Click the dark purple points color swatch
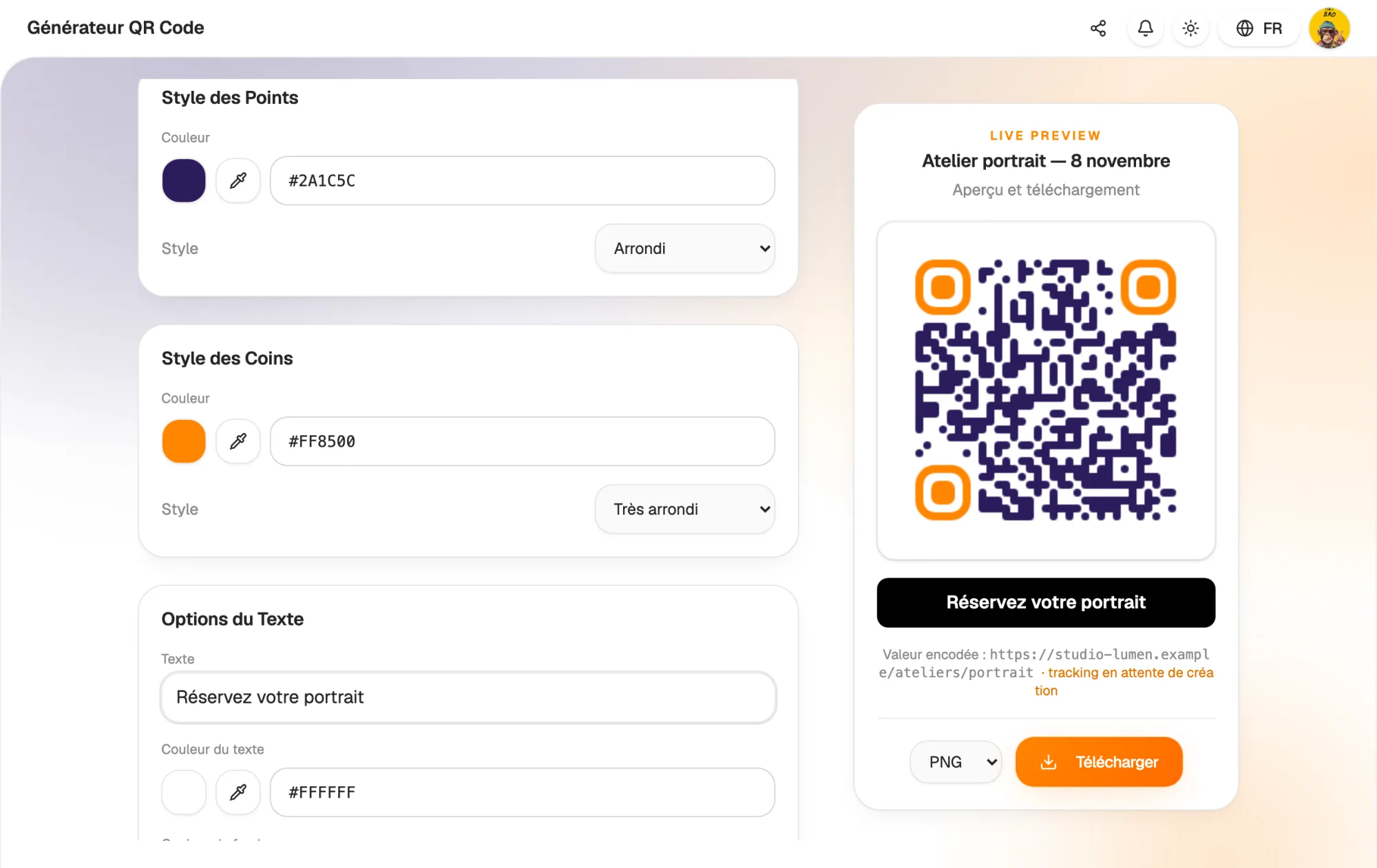This screenshot has height=868, width=1377. [184, 180]
